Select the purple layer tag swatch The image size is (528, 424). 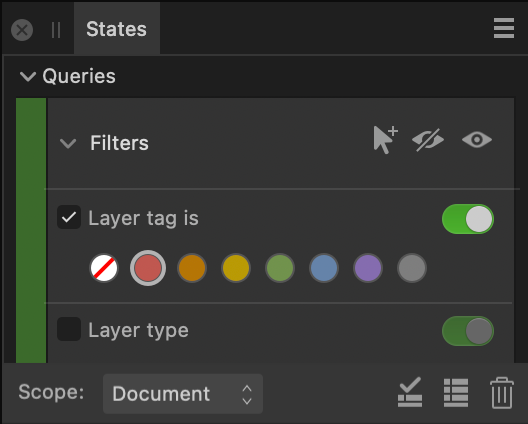(368, 268)
